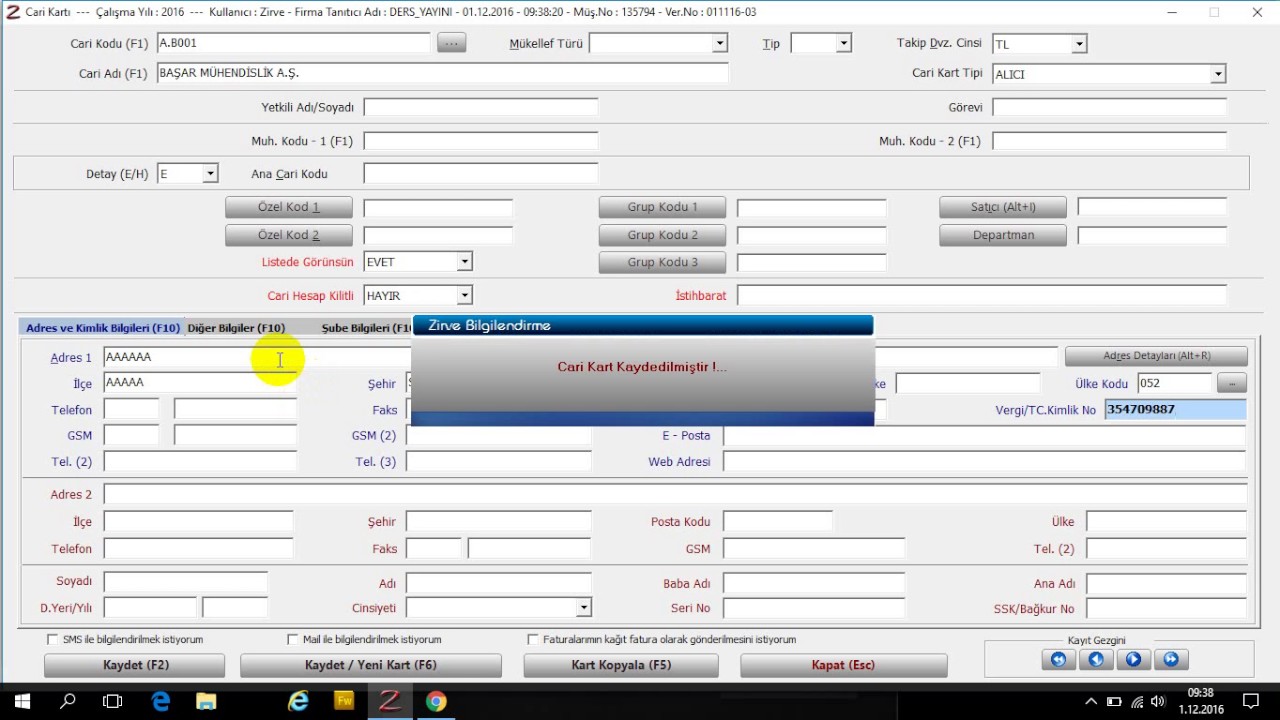Click E - Posta input field
This screenshot has width=1280, height=720.
[984, 436]
